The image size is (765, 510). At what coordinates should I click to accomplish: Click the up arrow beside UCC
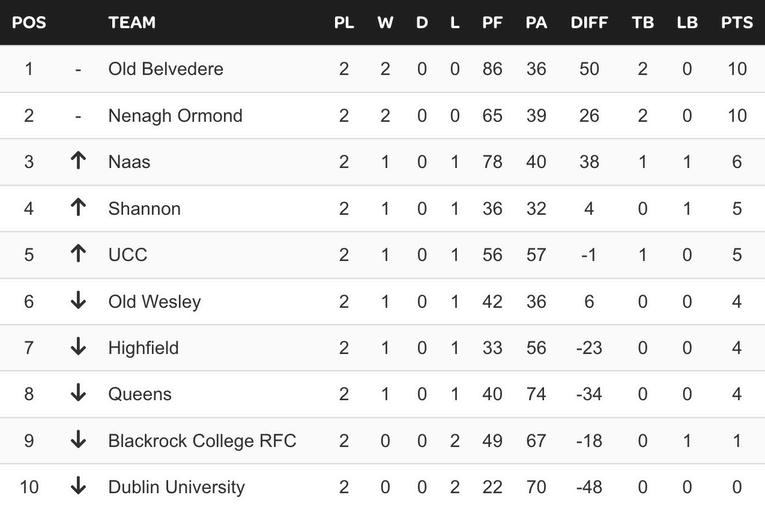pyautogui.click(x=78, y=254)
